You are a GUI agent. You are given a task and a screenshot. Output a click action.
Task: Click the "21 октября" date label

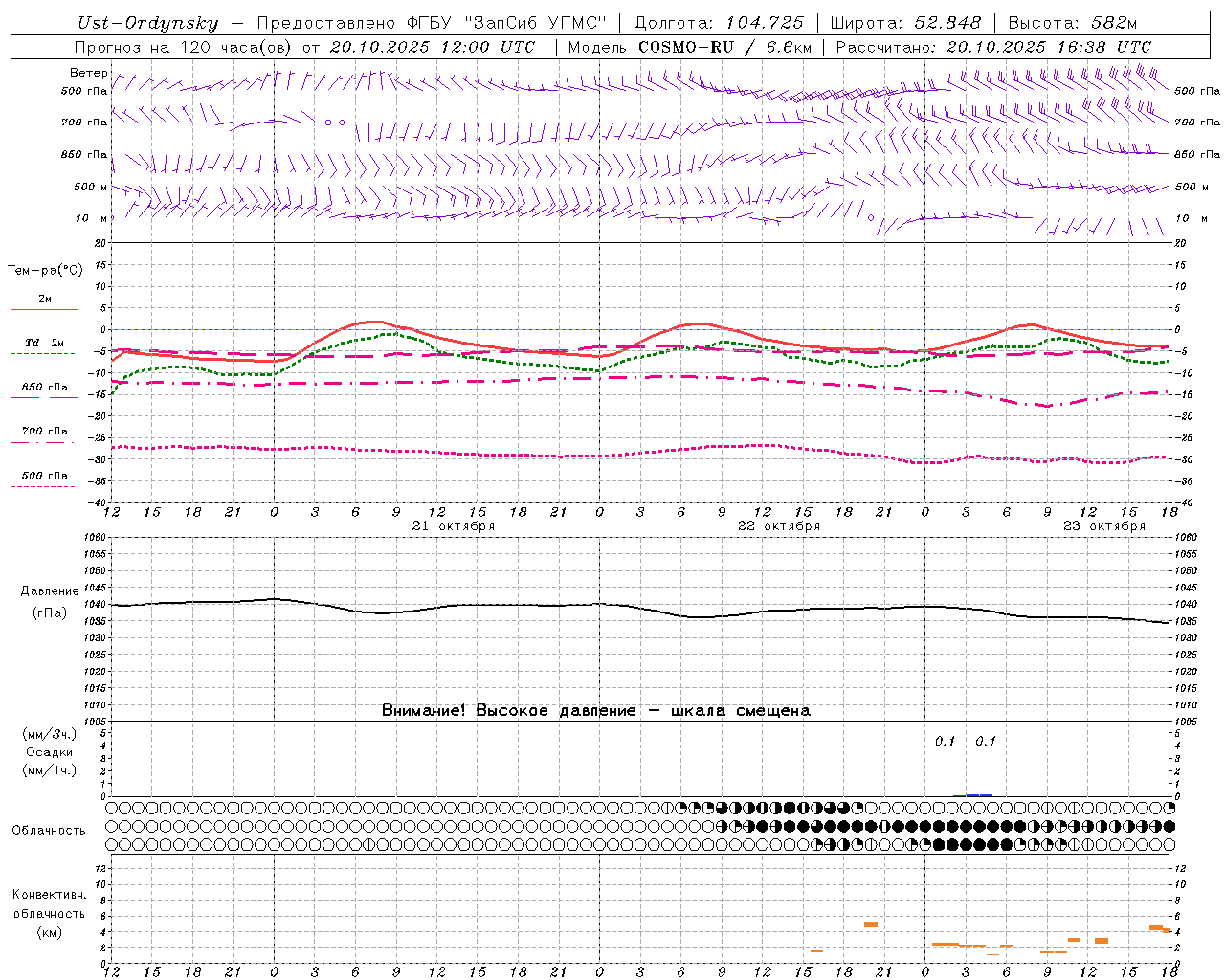point(454,526)
